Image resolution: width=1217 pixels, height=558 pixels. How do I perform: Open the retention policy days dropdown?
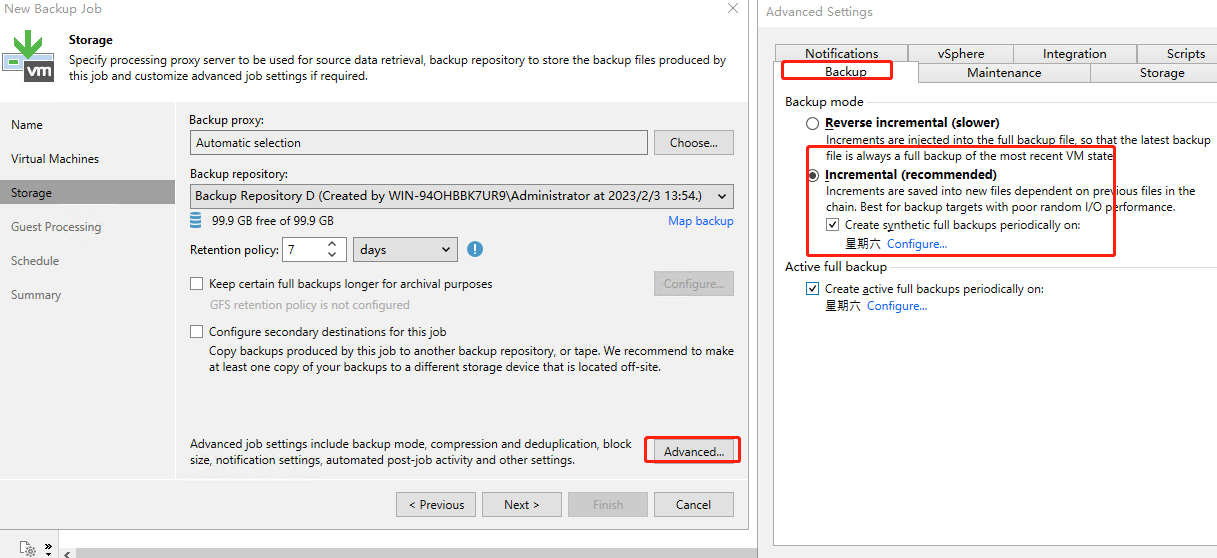(x=405, y=250)
